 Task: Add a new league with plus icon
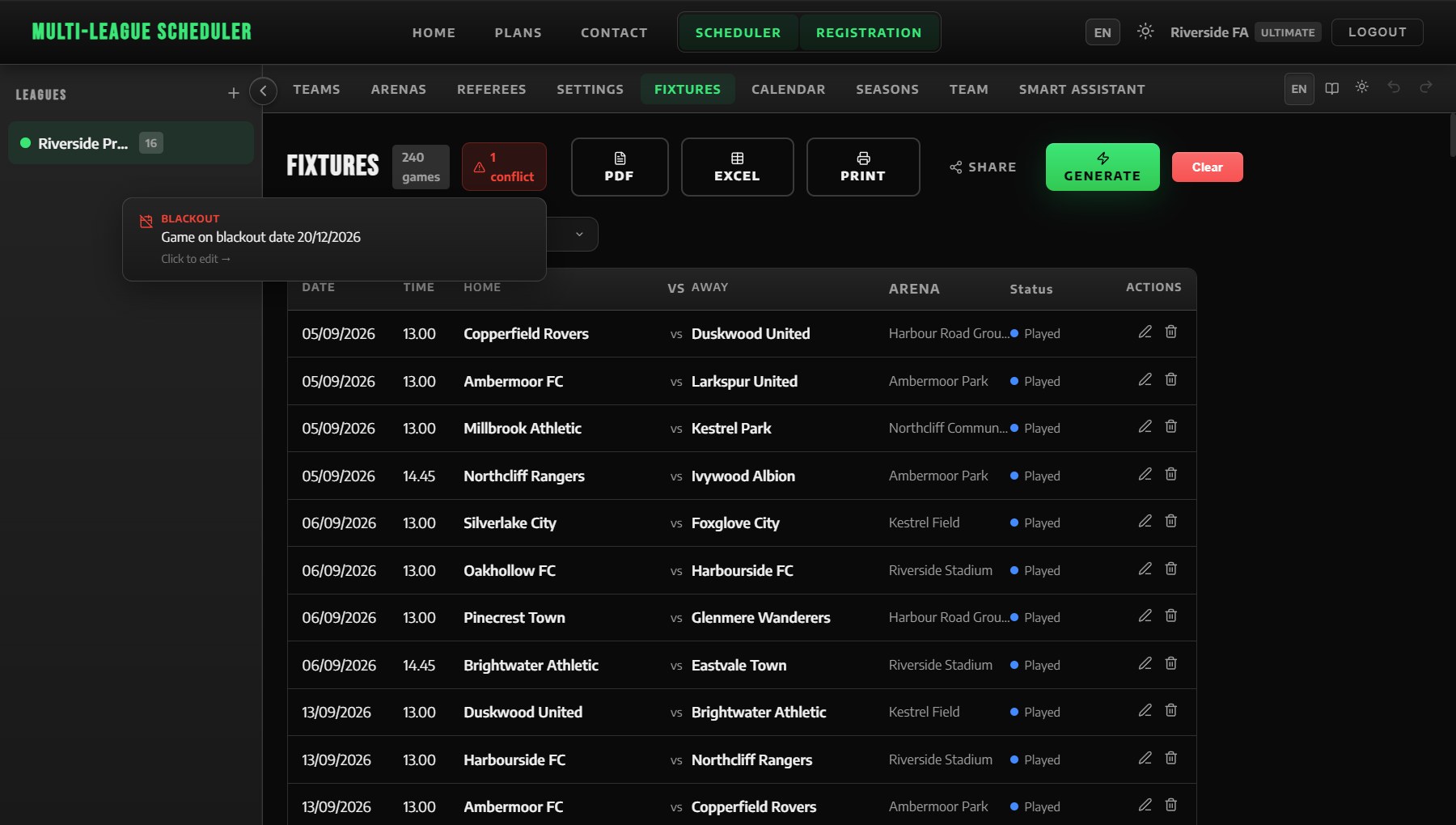(x=234, y=94)
